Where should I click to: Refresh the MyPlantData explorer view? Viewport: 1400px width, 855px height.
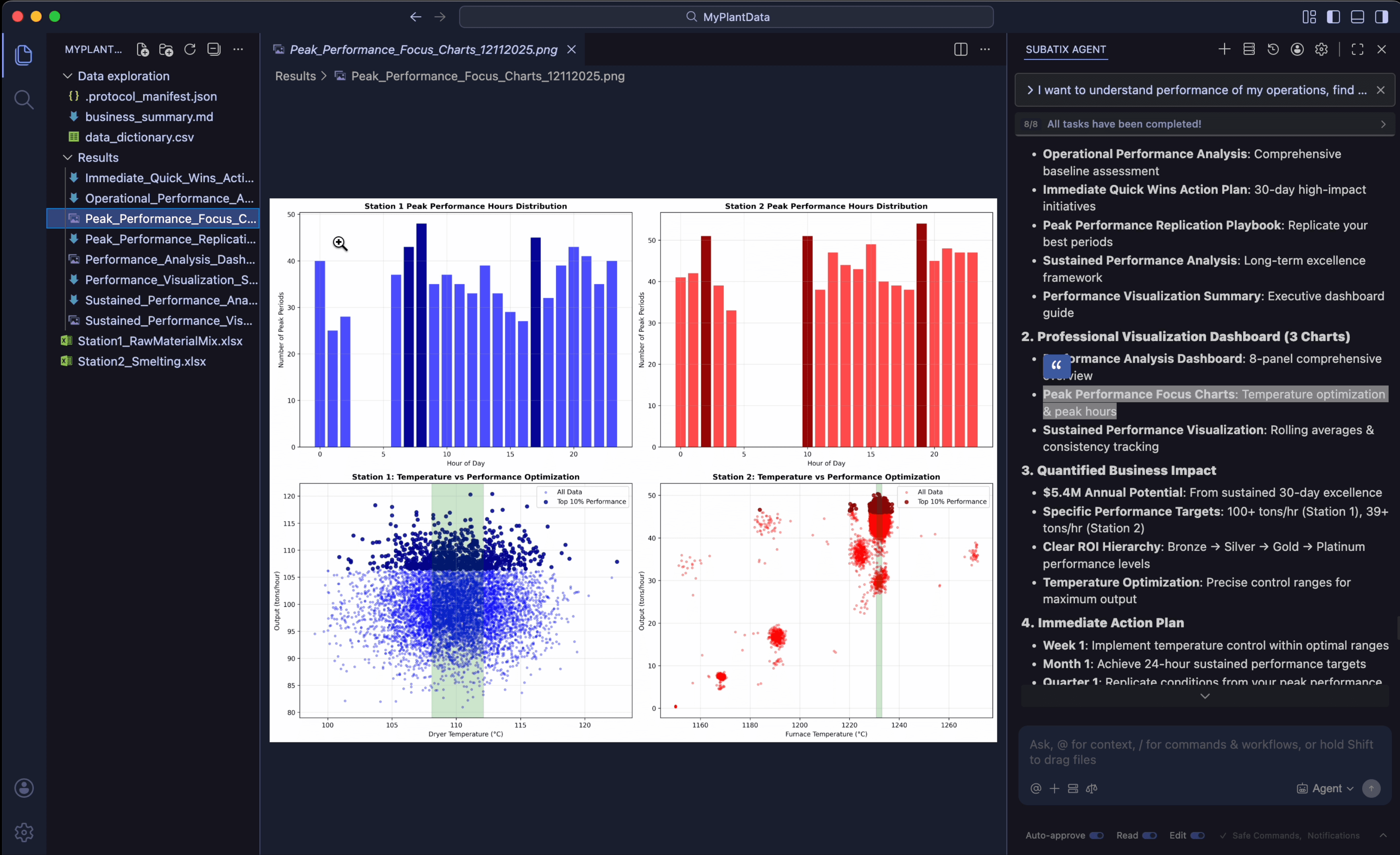pos(190,49)
